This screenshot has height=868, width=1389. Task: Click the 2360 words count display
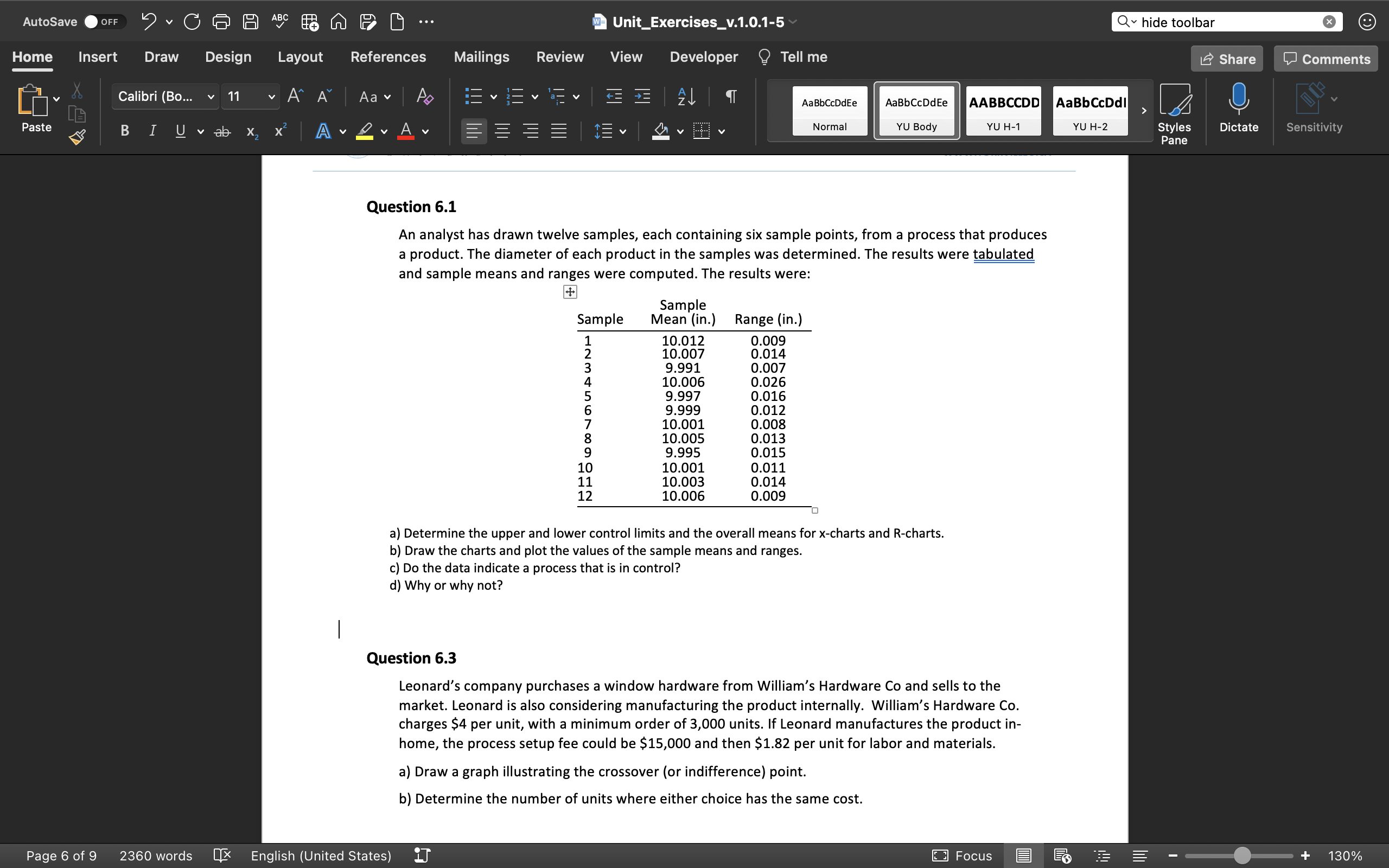coord(156,856)
